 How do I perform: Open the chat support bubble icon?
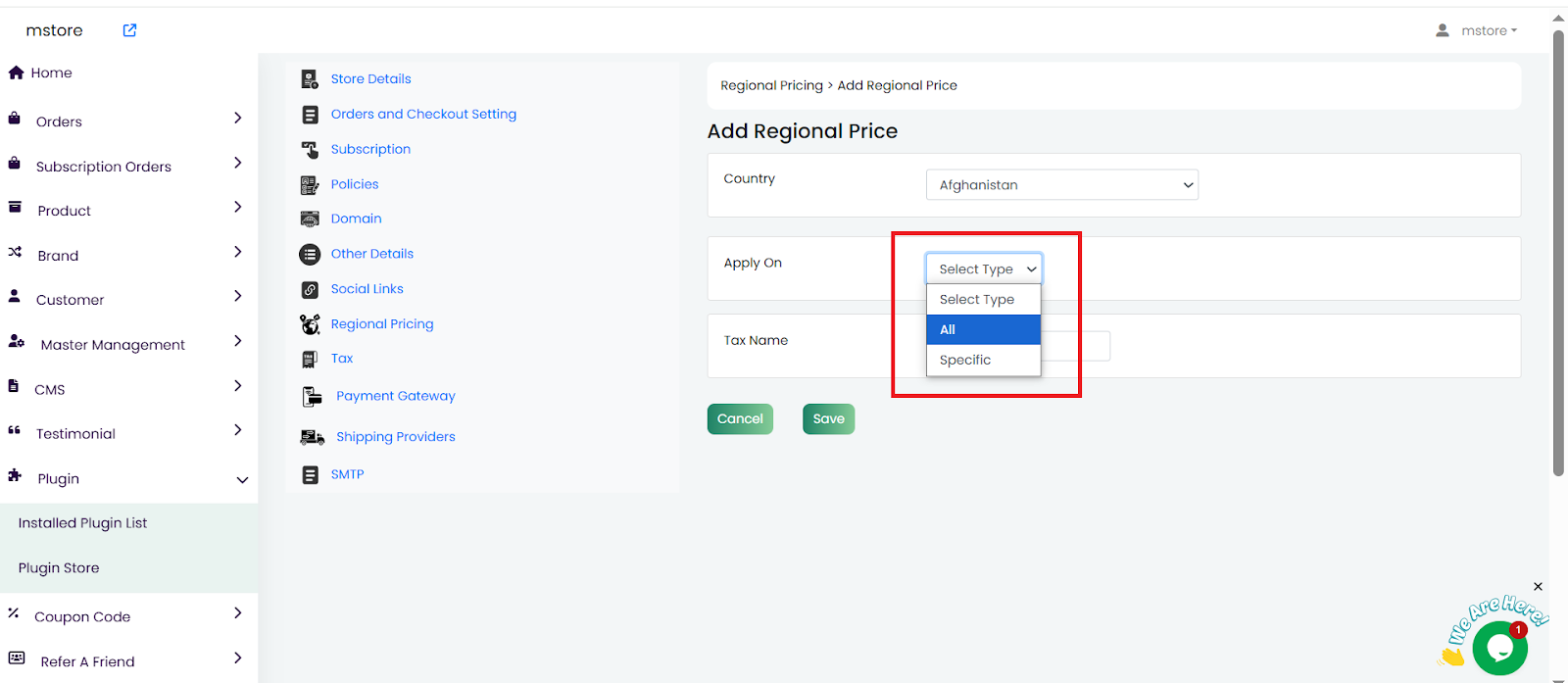pos(1499,648)
